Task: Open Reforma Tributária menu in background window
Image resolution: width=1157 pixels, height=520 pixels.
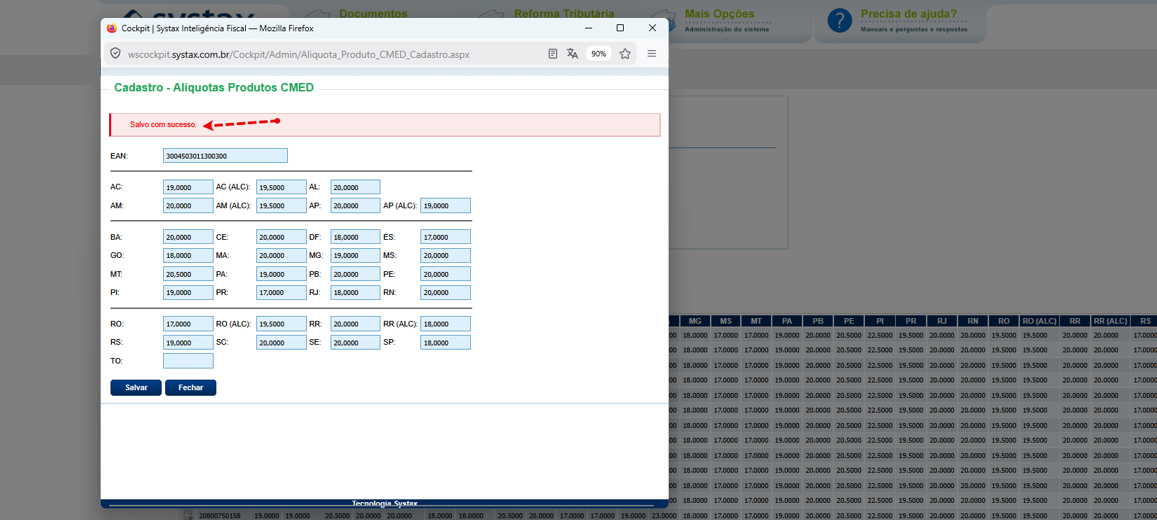Action: coord(564,14)
